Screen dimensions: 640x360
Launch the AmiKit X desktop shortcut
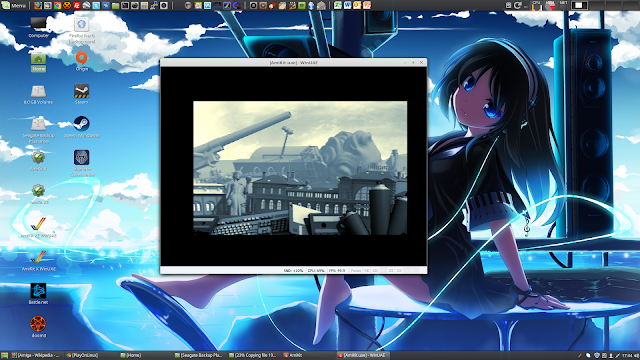(x=38, y=160)
